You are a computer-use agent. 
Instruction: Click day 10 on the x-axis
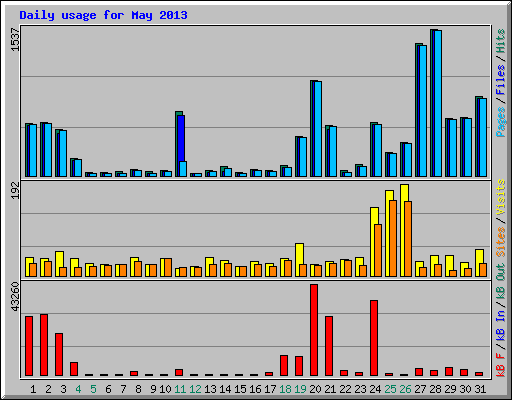point(165,389)
